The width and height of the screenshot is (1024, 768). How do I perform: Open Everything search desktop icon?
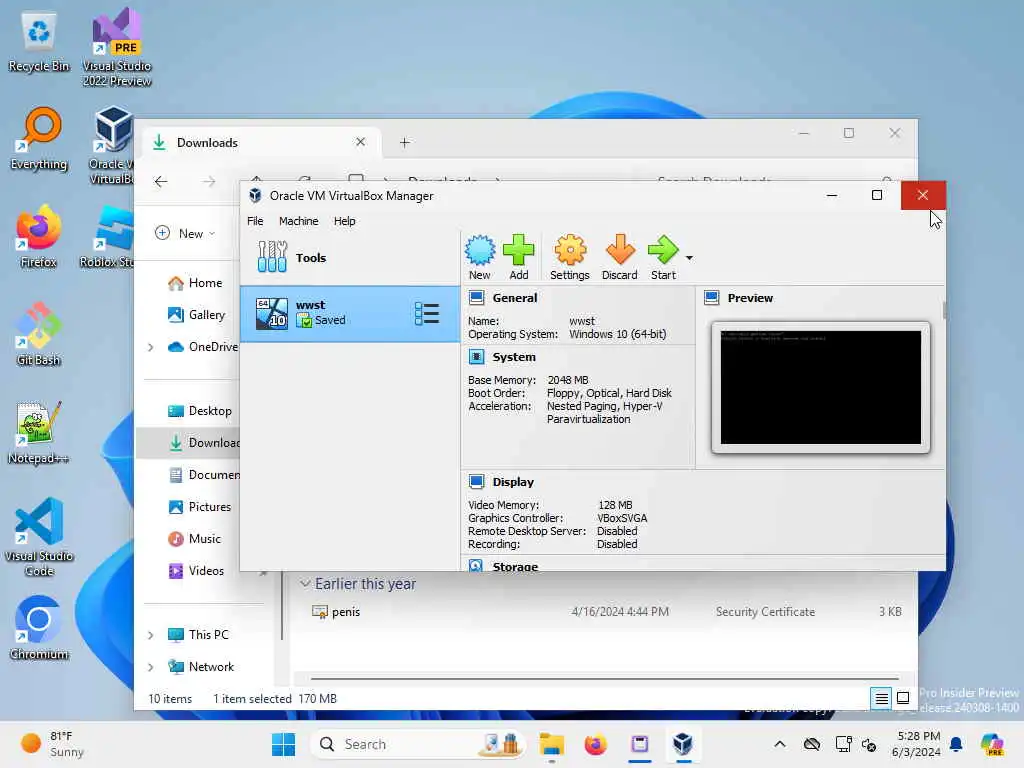pos(39,138)
